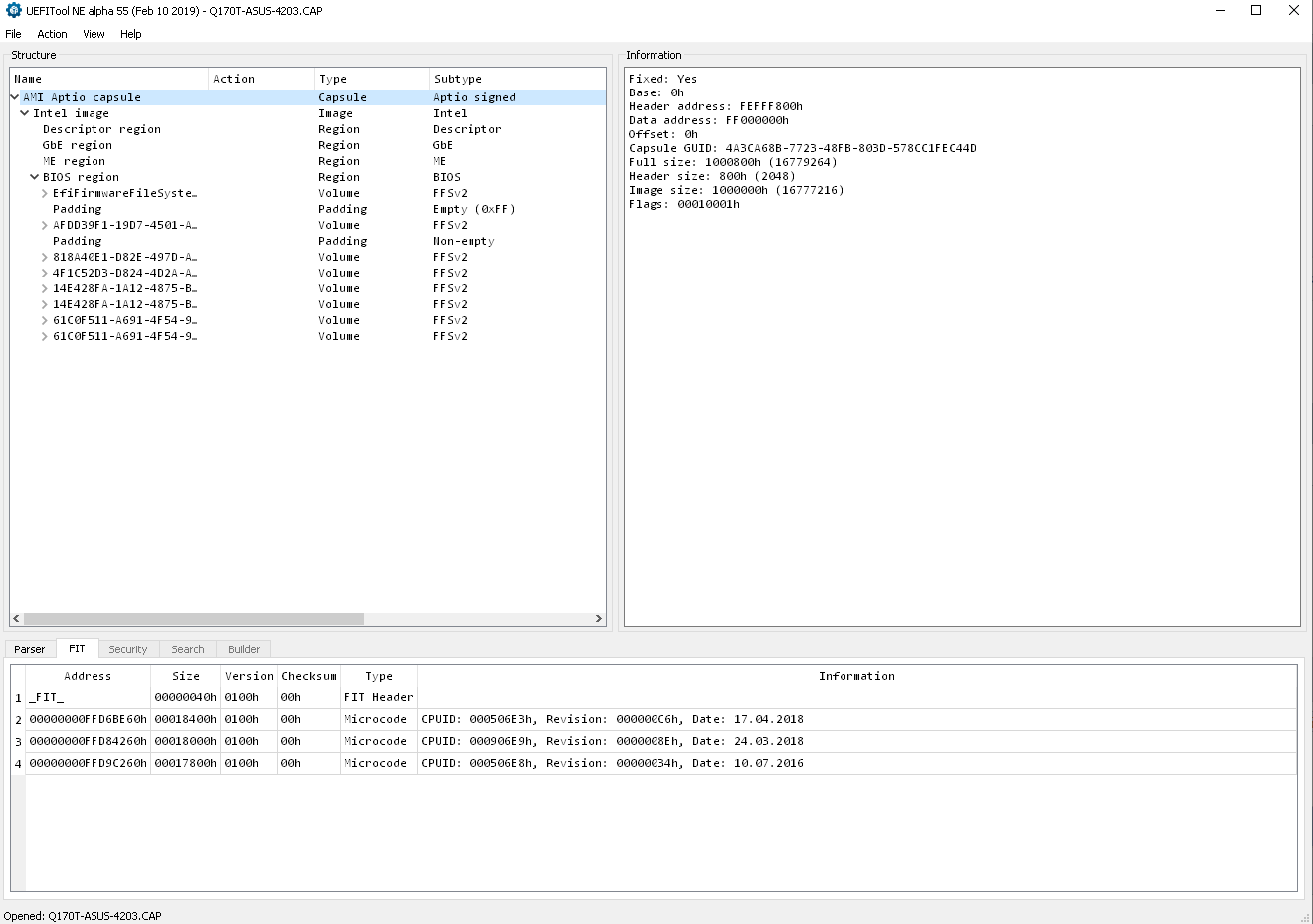
Task: Minimize the UEFITool window
Action: coord(1219,10)
